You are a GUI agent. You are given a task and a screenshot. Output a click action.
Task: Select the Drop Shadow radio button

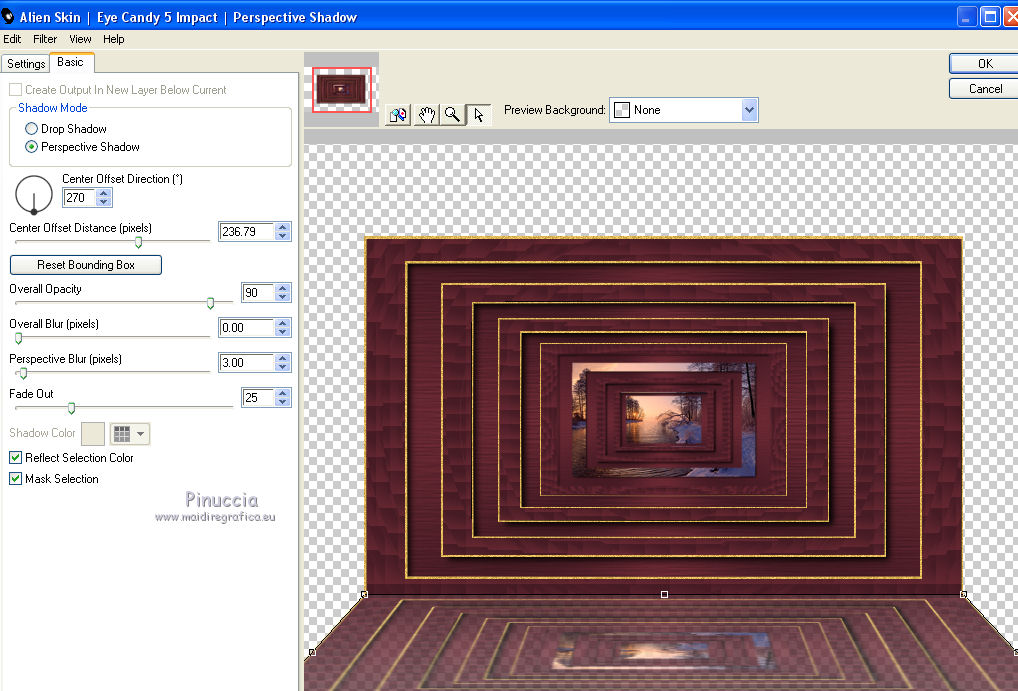tap(31, 129)
